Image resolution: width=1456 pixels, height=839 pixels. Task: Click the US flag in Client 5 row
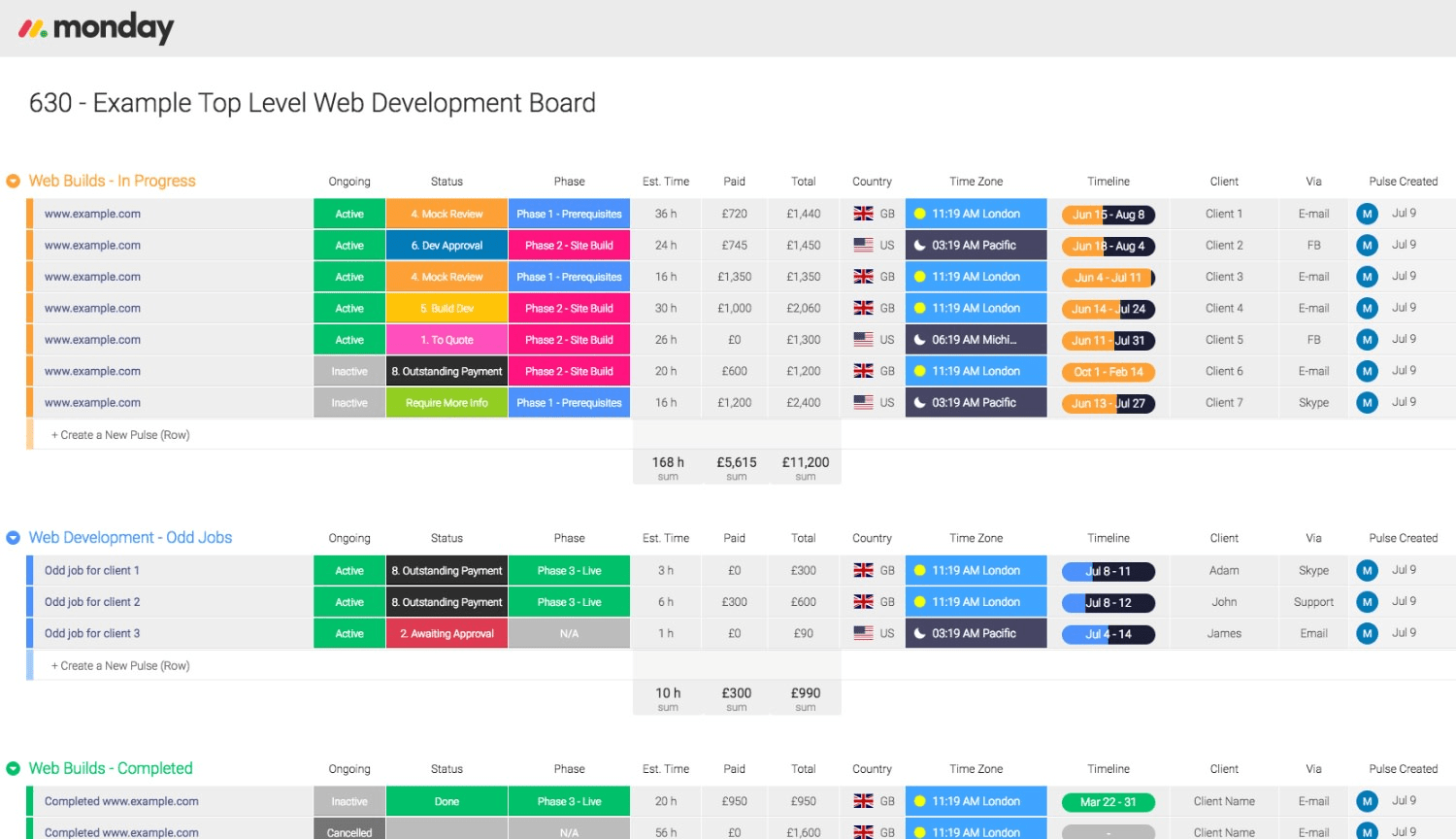(x=863, y=340)
